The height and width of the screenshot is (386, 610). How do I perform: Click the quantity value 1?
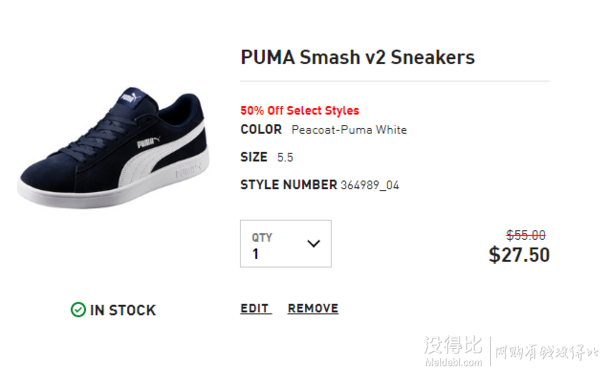[255, 254]
